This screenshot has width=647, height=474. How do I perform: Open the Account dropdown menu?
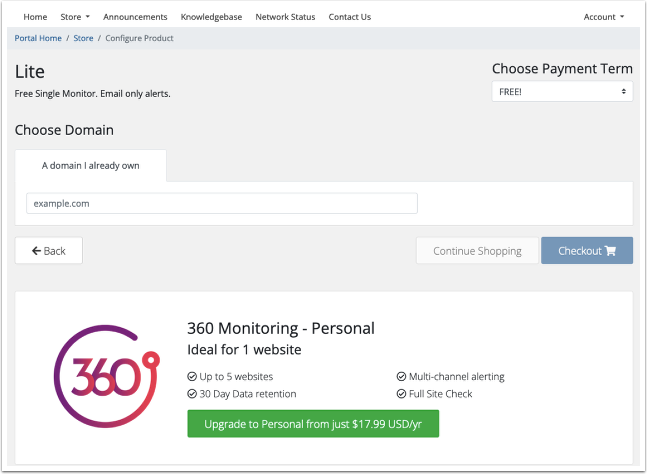(x=603, y=17)
